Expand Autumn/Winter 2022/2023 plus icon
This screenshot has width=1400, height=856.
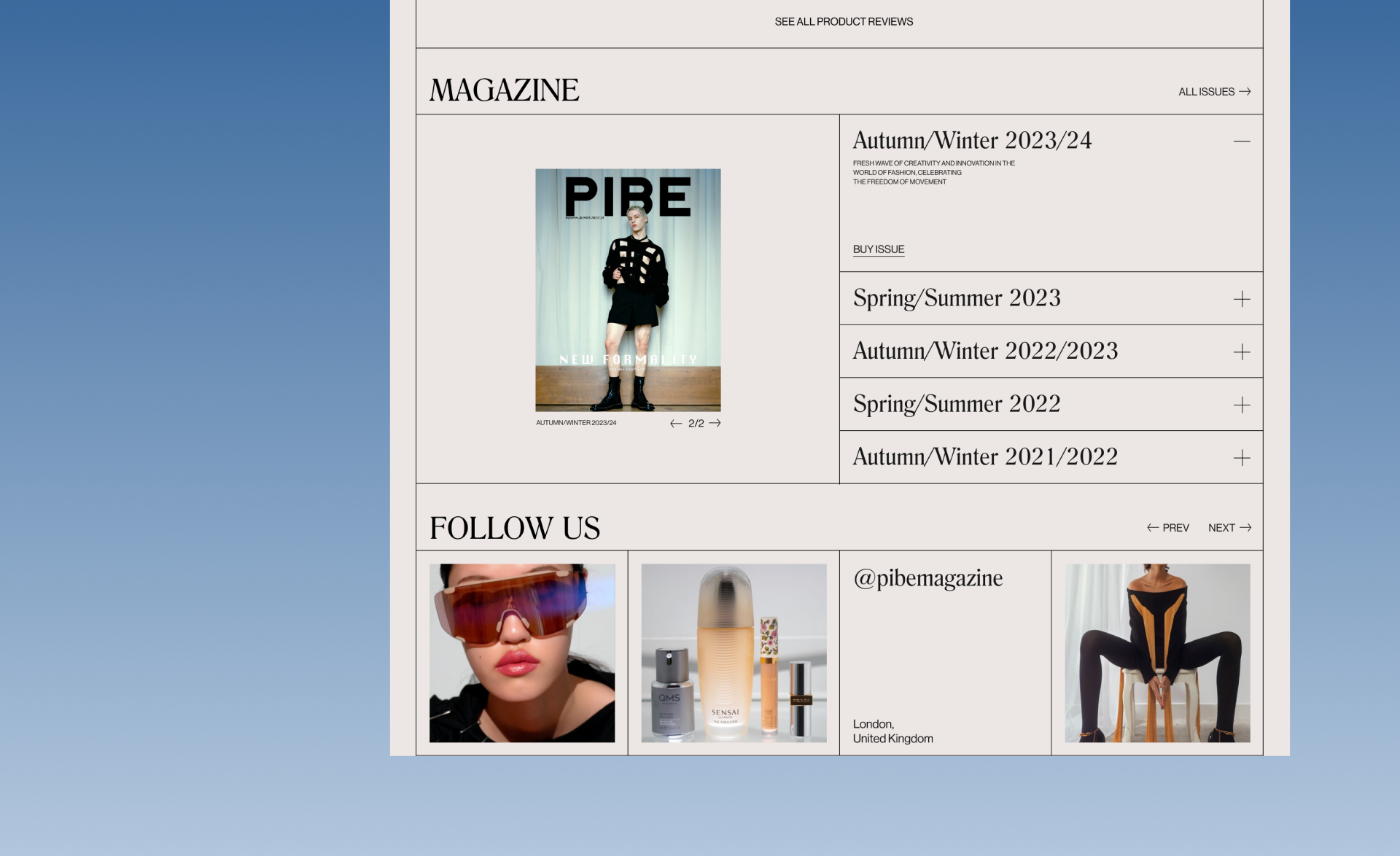point(1241,352)
